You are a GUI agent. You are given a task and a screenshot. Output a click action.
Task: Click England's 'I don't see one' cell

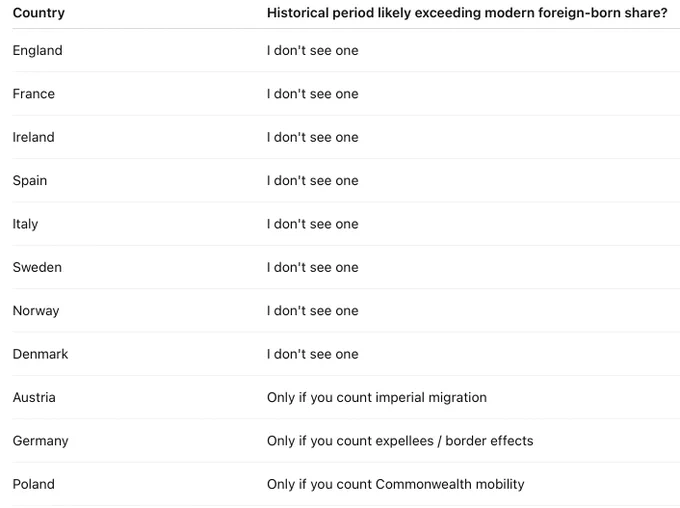pyautogui.click(x=313, y=50)
